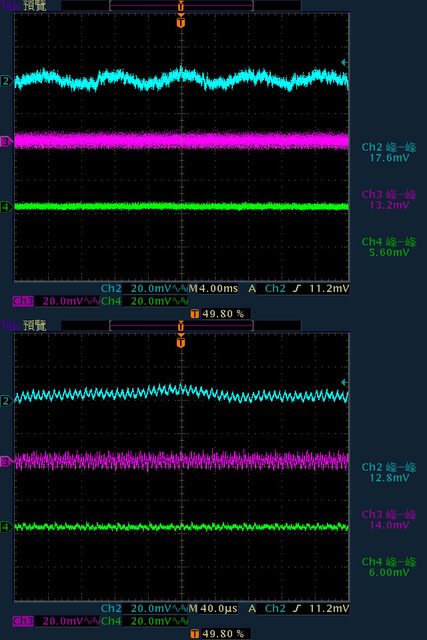Toggle the highlighted Ch3 label below the 4.00ms capture

[22, 301]
